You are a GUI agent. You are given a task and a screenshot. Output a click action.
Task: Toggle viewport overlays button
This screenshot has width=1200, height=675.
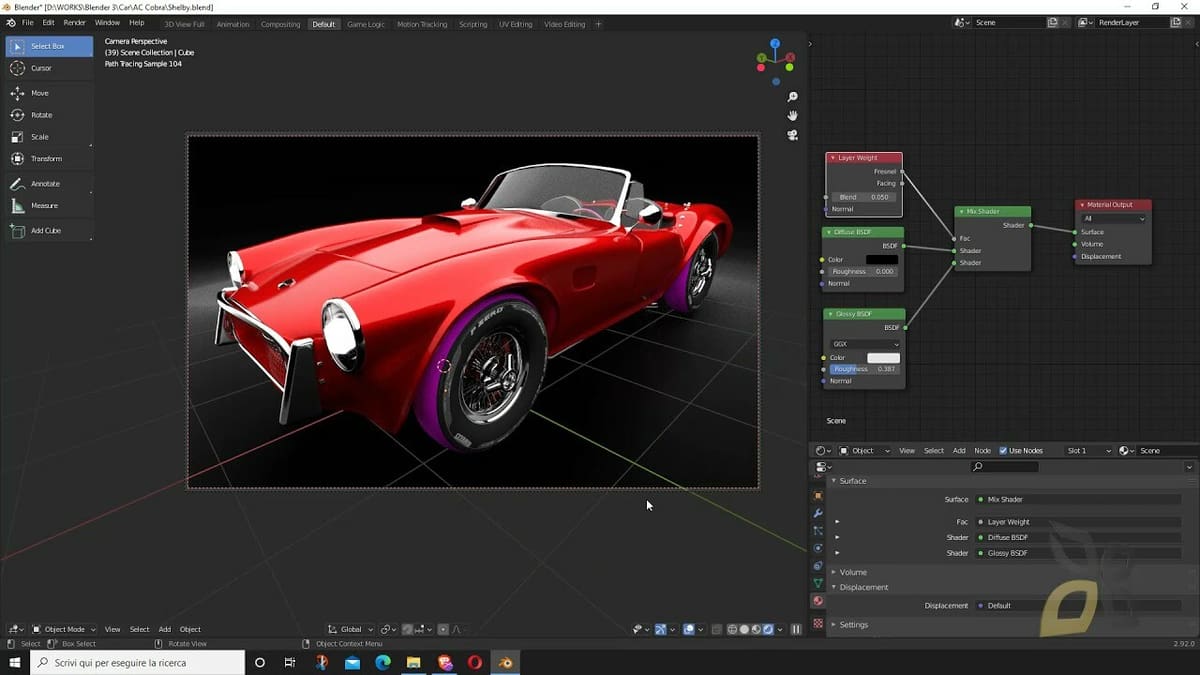690,629
